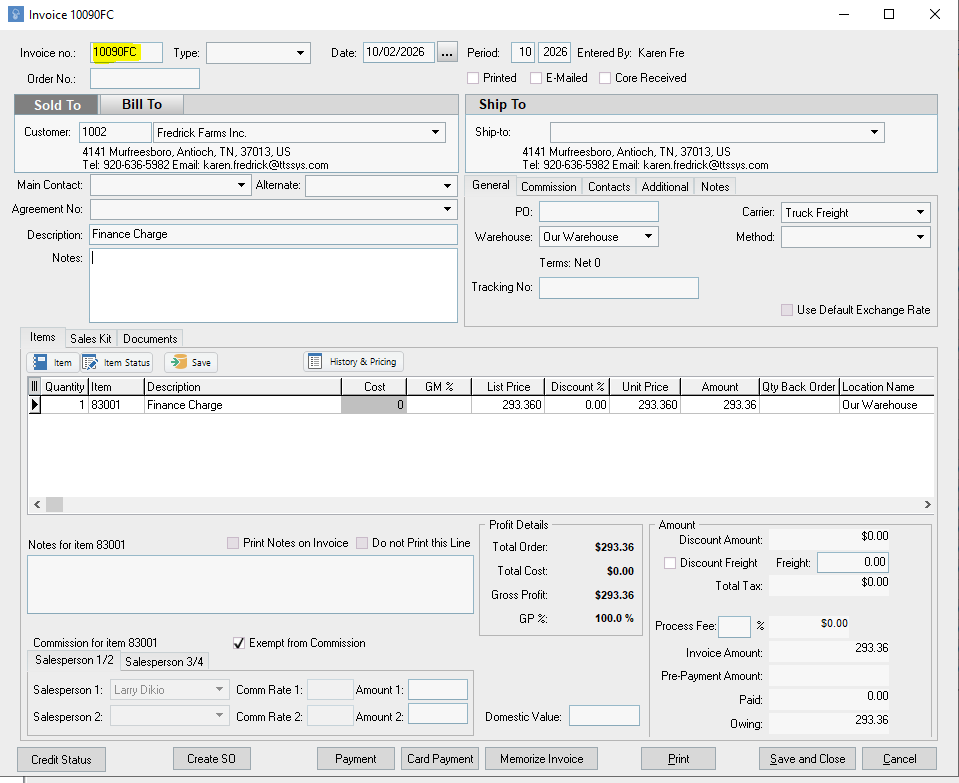Open the Sales Kit tab
The height and width of the screenshot is (783, 959).
coord(91,338)
